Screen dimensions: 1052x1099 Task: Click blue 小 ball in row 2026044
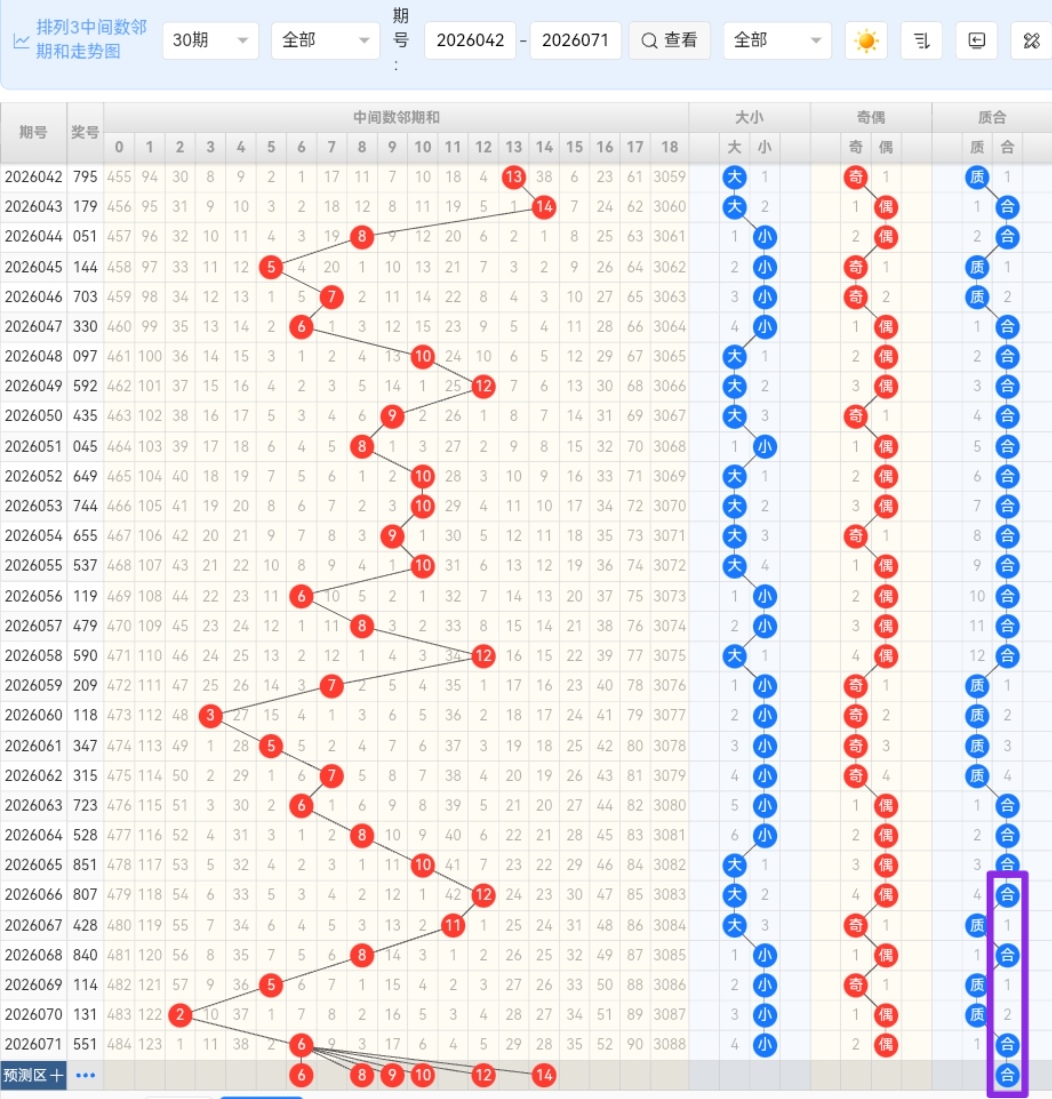(x=765, y=237)
